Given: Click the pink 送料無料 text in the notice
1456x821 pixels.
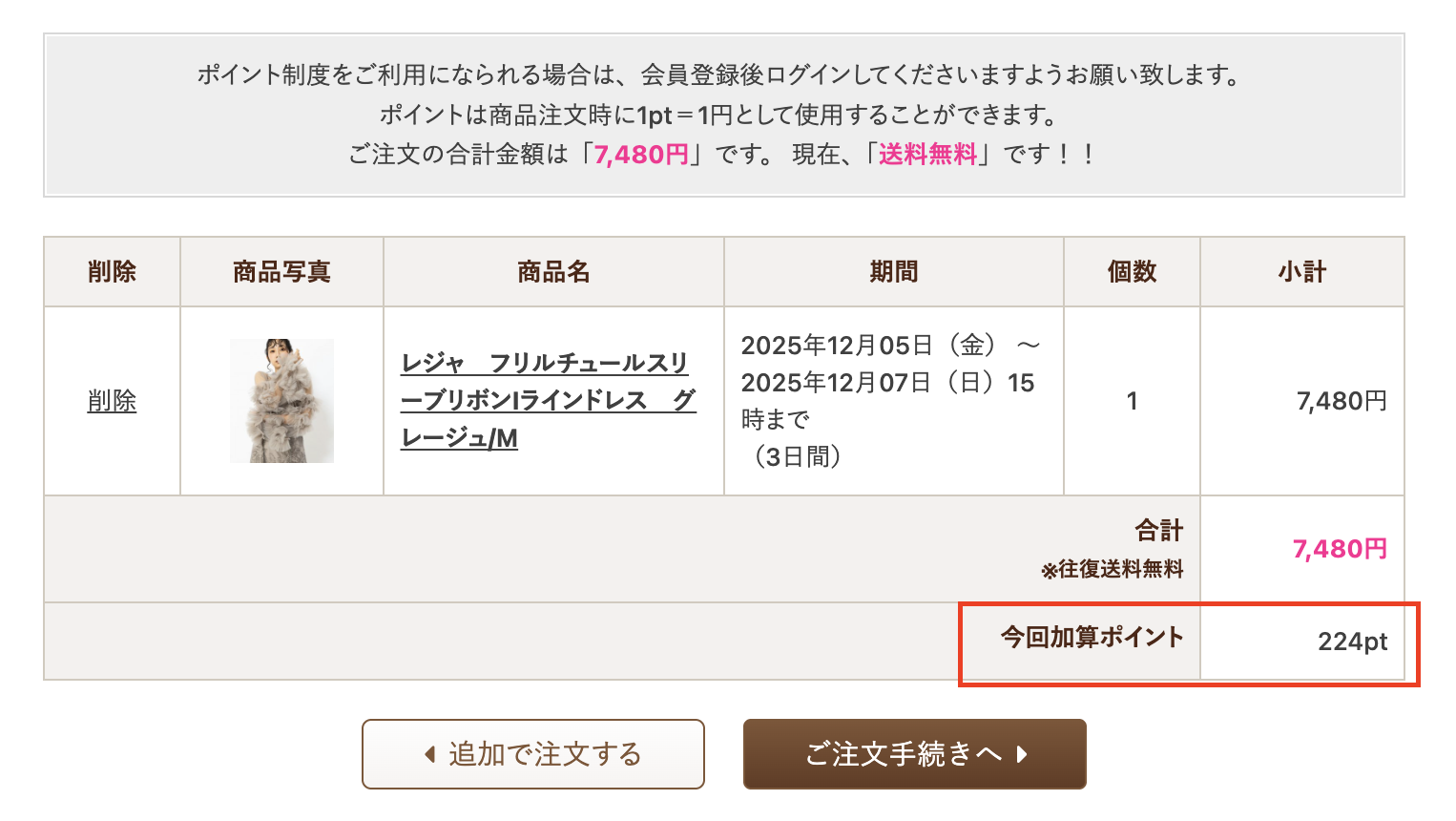Looking at the screenshot, I should pos(927,155).
